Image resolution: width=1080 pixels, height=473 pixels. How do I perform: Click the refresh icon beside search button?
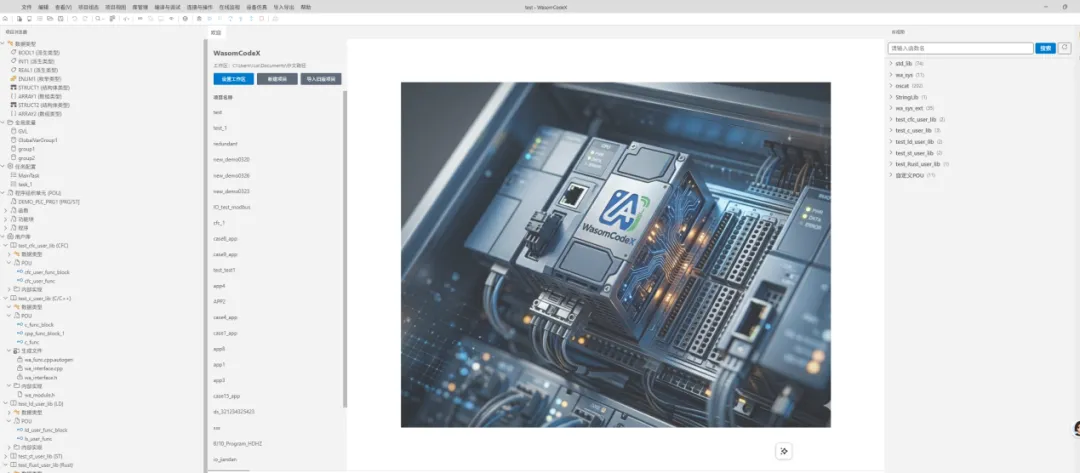[1065, 48]
